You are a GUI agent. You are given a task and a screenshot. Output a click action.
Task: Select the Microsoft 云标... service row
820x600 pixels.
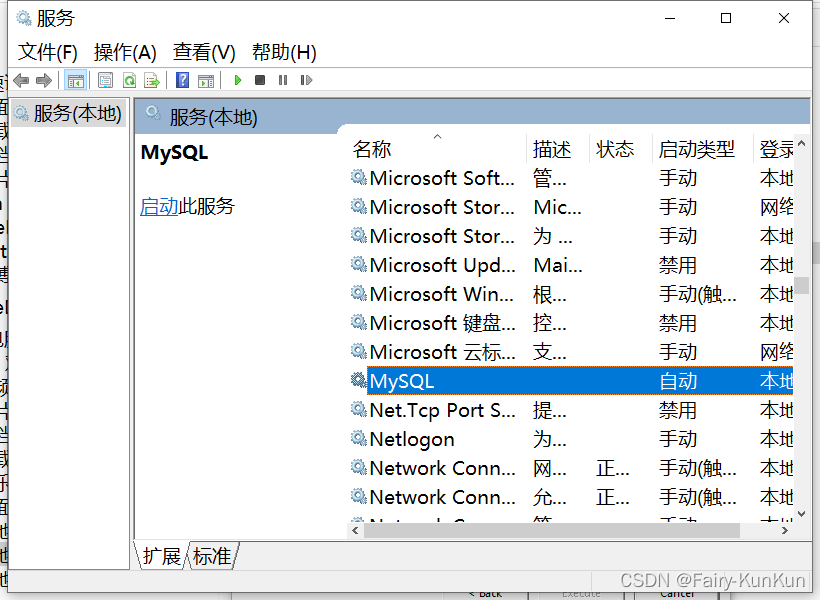click(x=571, y=353)
